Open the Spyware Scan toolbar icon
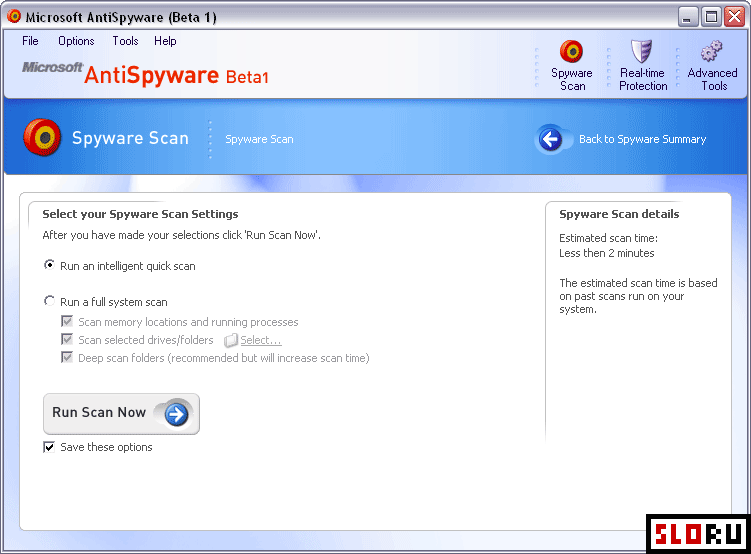The width and height of the screenshot is (751, 554). 571,51
